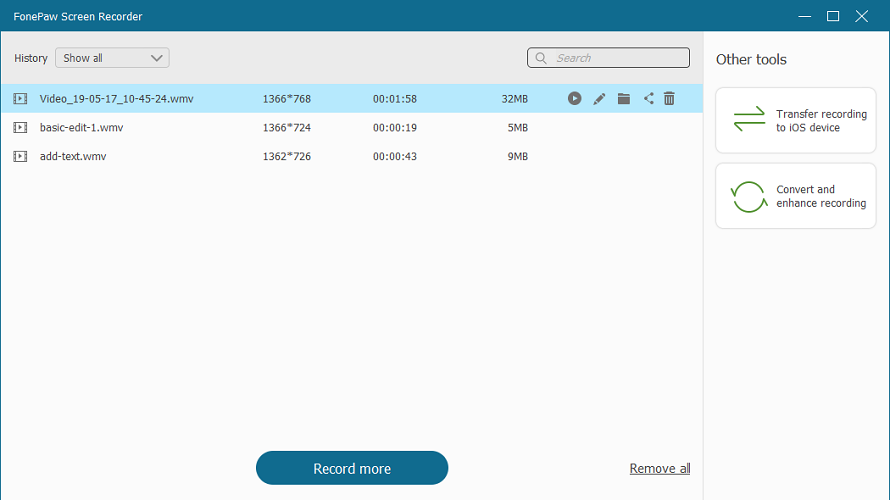Click the 1362*726 resolution value

(287, 156)
